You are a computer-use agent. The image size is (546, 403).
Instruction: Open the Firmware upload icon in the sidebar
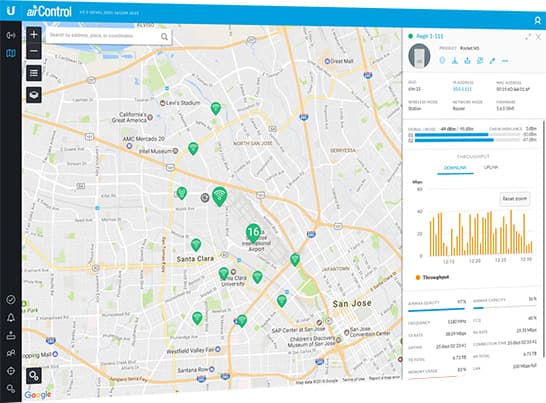click(x=11, y=335)
